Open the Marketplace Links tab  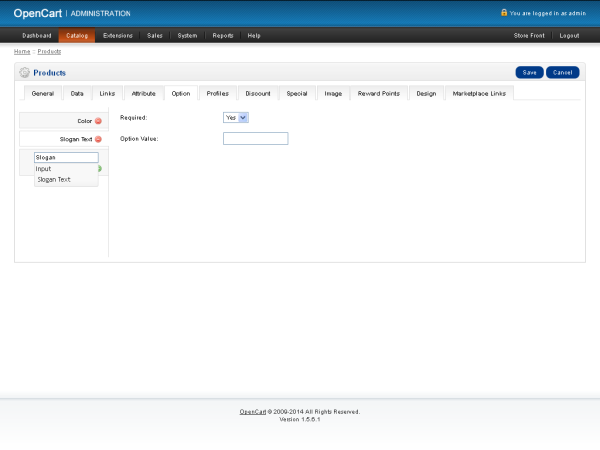[479, 93]
